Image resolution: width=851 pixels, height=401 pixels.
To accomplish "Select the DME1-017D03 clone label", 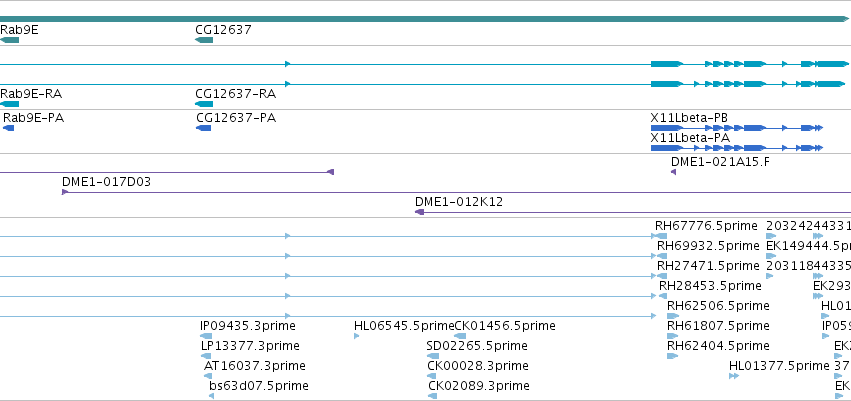I will point(106,182).
